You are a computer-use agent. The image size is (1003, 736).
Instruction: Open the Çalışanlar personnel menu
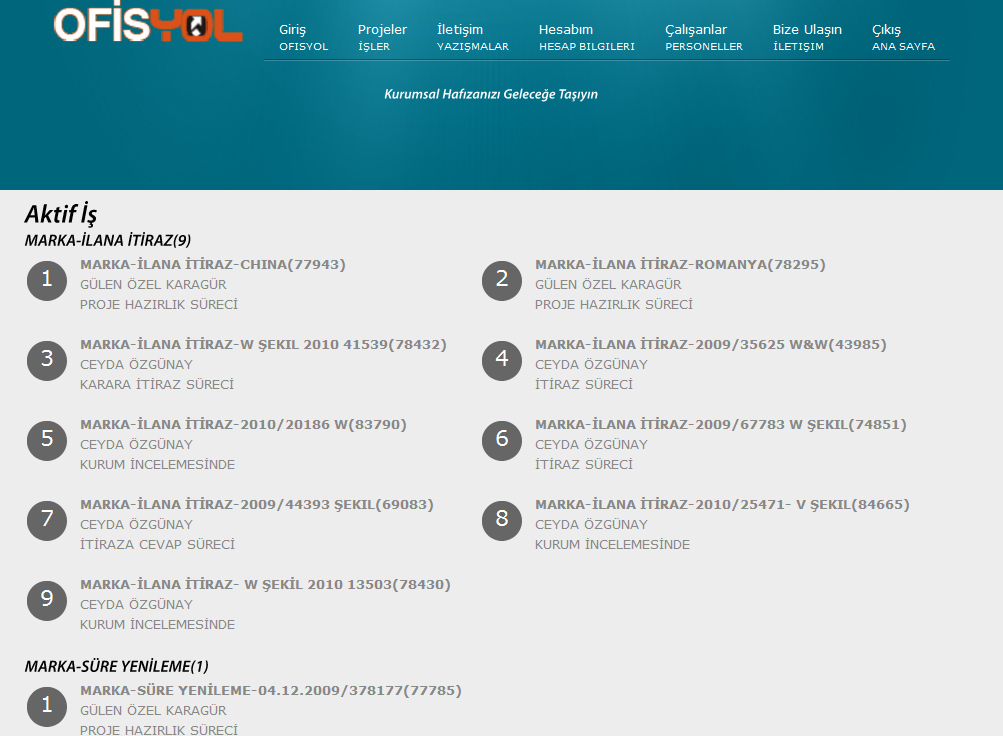click(703, 37)
